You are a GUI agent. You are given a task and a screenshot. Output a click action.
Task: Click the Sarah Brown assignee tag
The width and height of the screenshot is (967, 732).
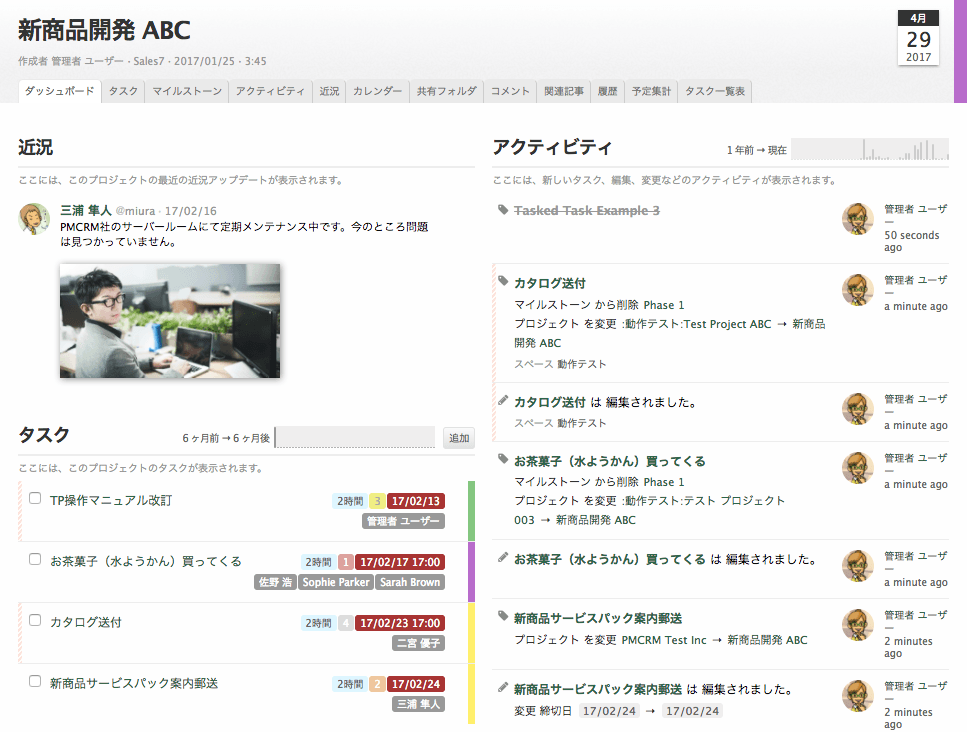[409, 582]
